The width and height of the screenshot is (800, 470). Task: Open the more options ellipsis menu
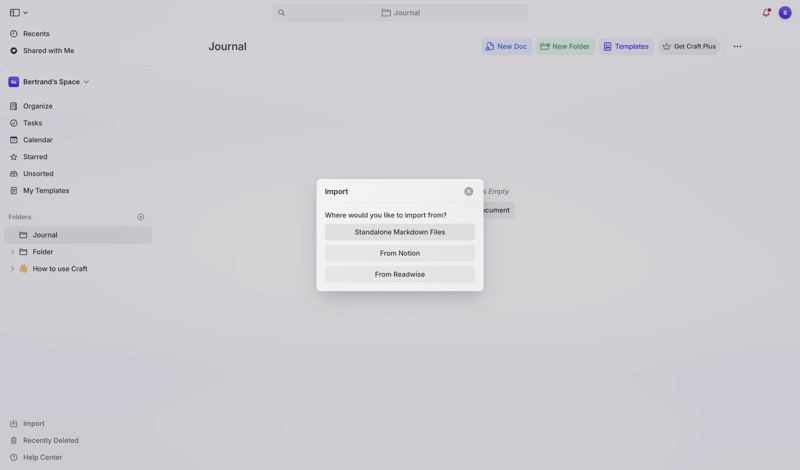click(x=737, y=47)
